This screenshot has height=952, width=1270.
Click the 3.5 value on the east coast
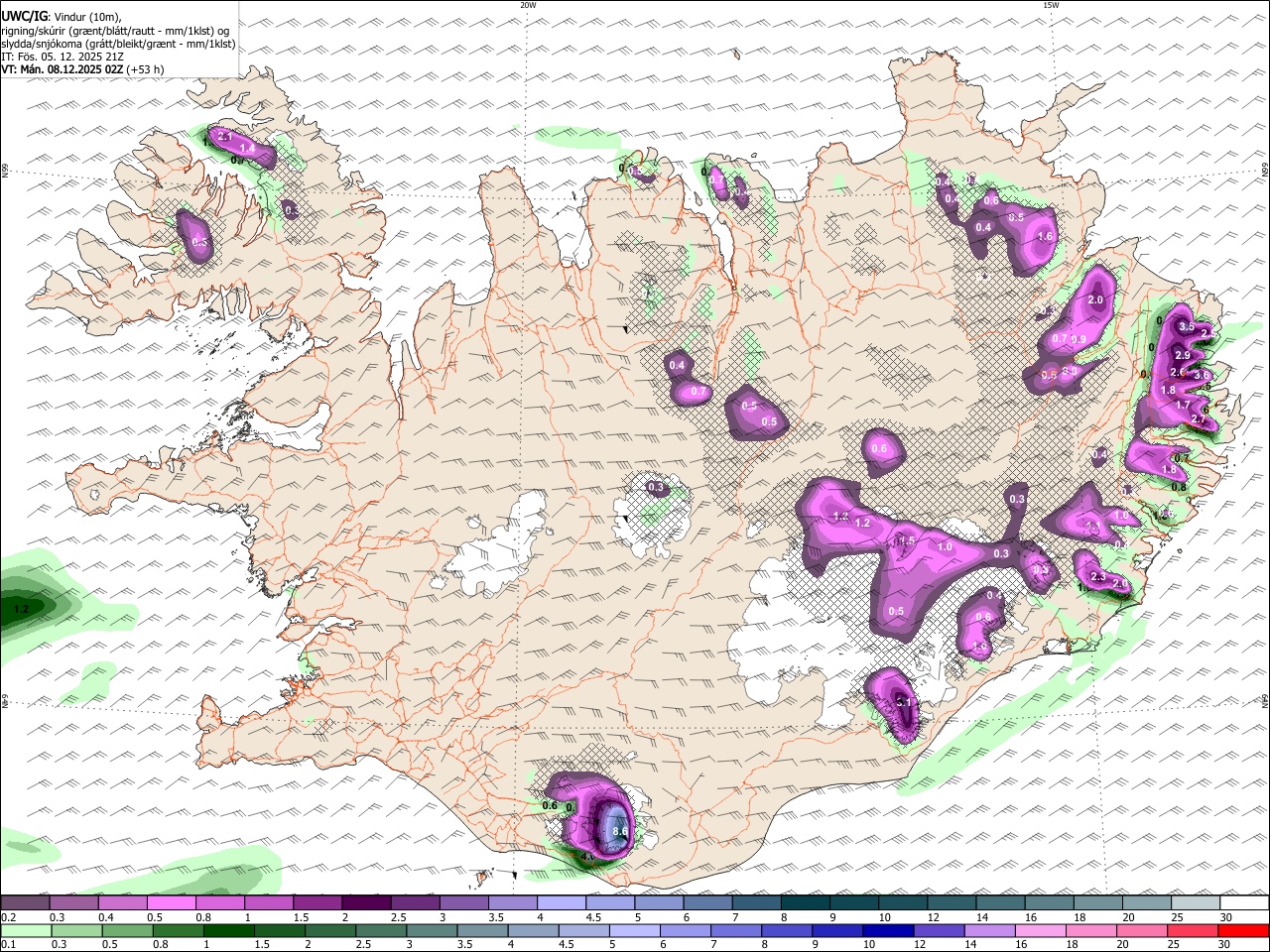pos(1186,326)
